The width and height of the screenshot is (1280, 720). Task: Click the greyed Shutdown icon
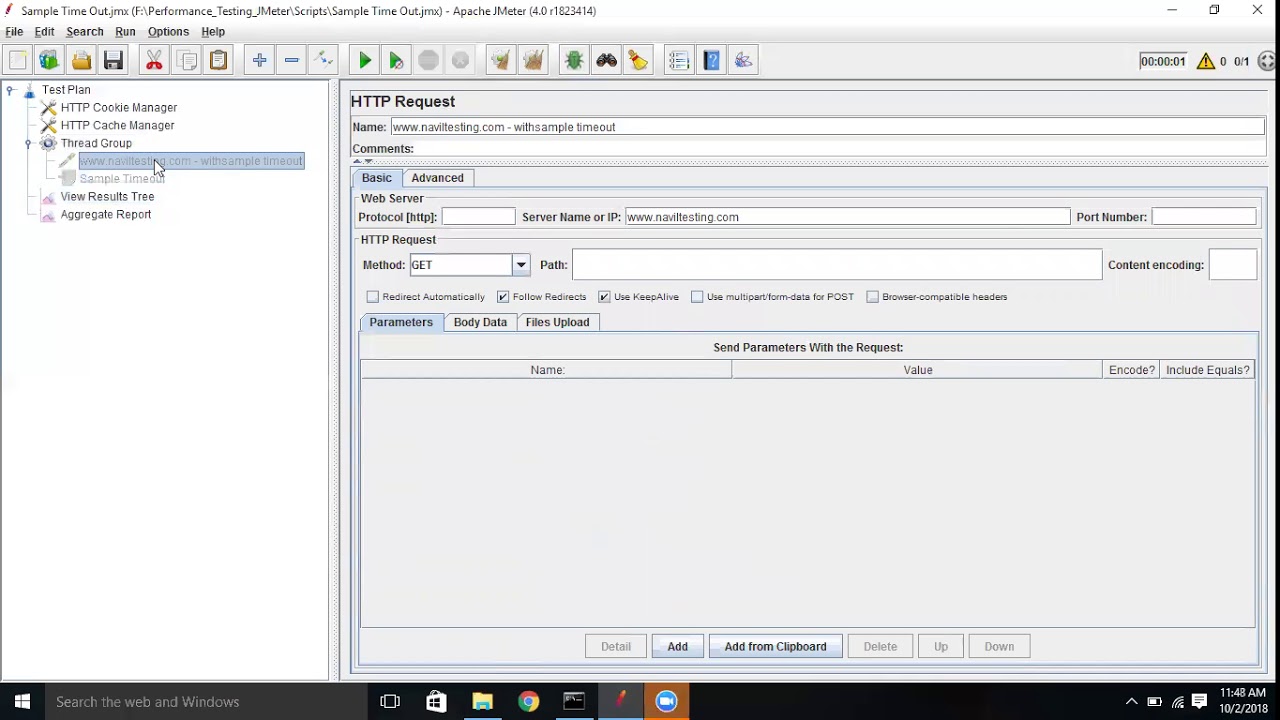click(460, 61)
